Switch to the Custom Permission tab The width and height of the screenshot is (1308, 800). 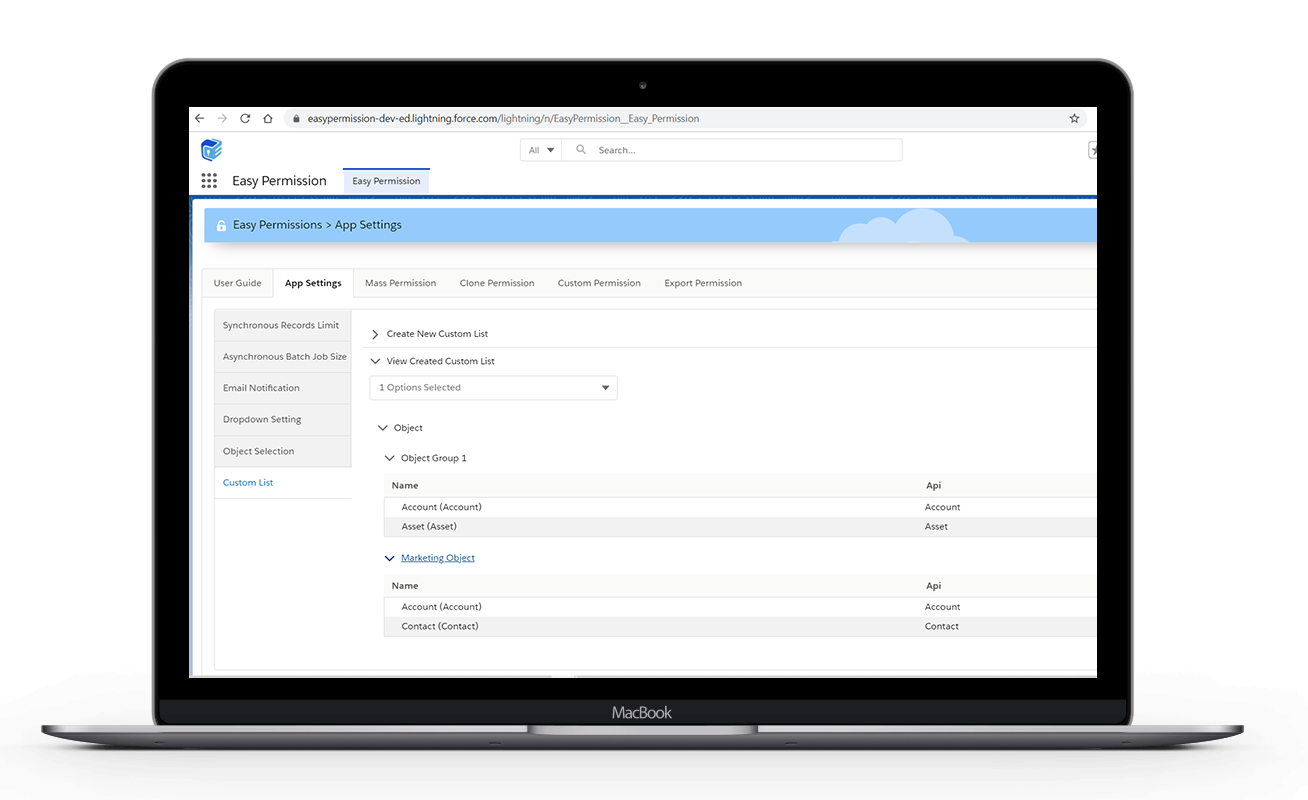(599, 283)
